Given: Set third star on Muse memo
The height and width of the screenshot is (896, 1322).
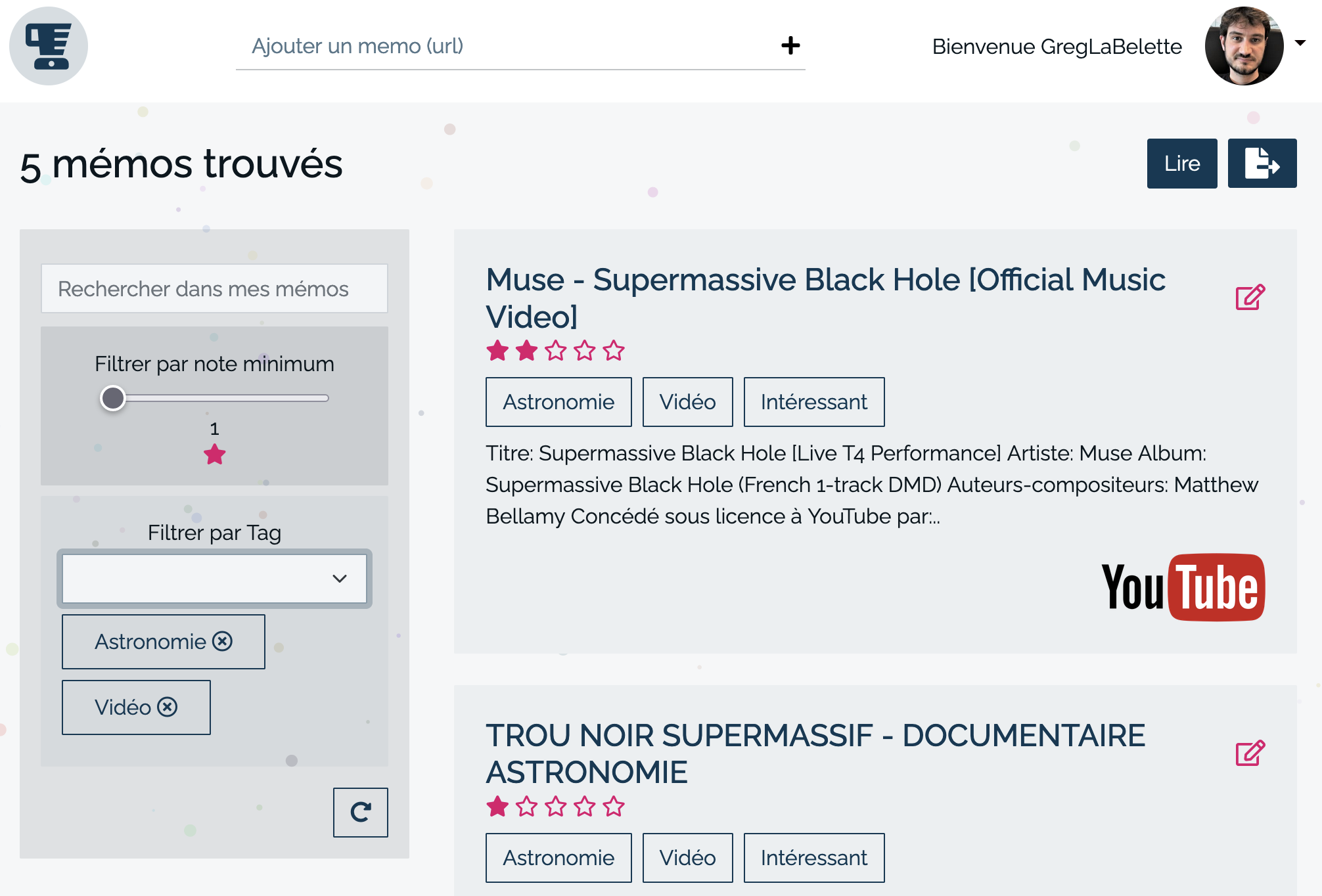Looking at the screenshot, I should (556, 351).
